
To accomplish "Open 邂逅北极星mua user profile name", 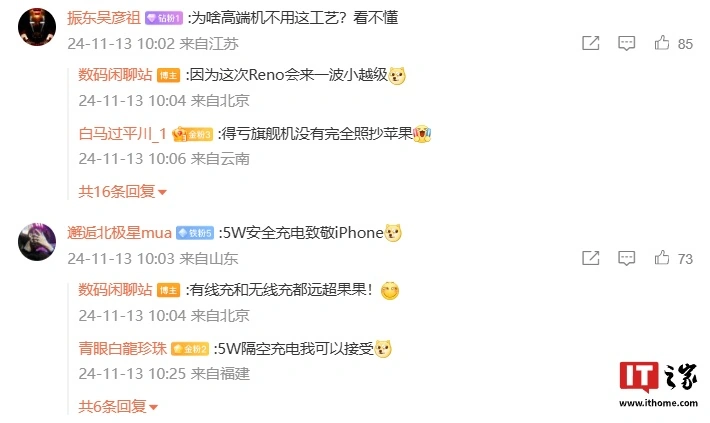I will click(x=120, y=233).
